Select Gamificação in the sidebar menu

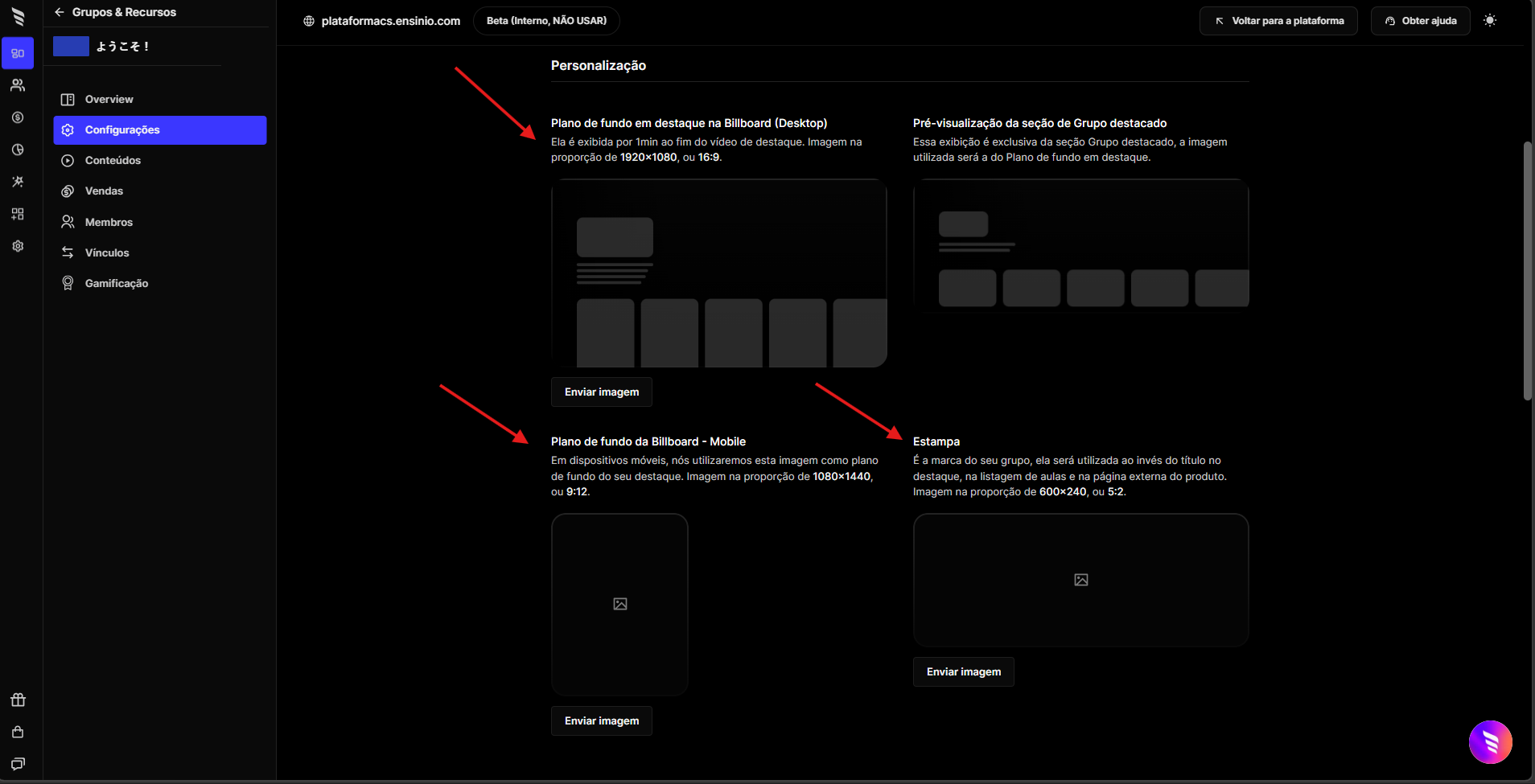(x=117, y=284)
